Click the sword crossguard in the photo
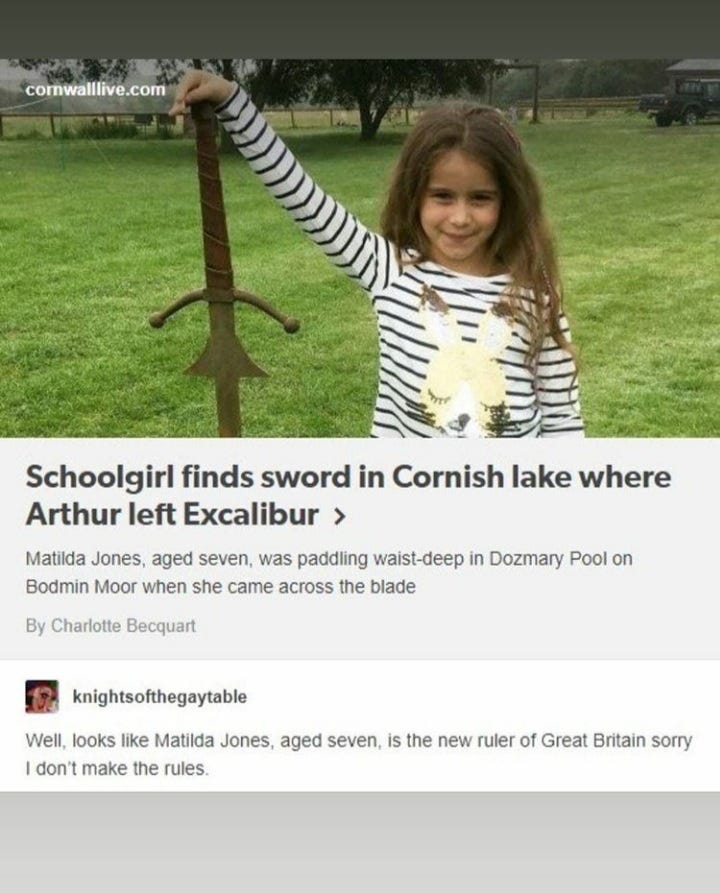 pyautogui.click(x=224, y=310)
